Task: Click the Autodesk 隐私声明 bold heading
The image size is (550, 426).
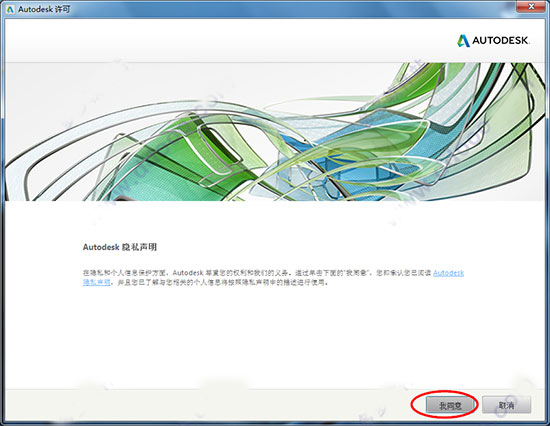Action: [x=120, y=247]
